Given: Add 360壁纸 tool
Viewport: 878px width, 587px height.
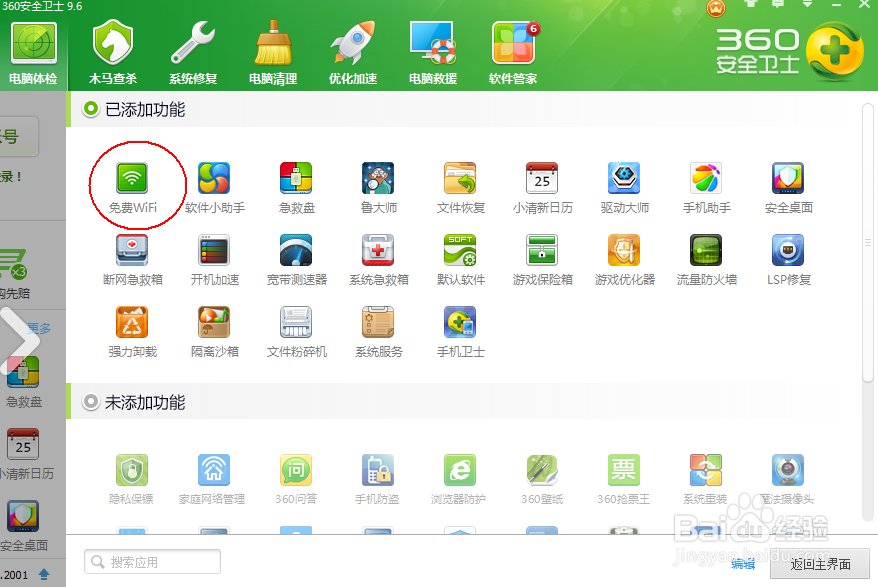Looking at the screenshot, I should pyautogui.click(x=541, y=479).
